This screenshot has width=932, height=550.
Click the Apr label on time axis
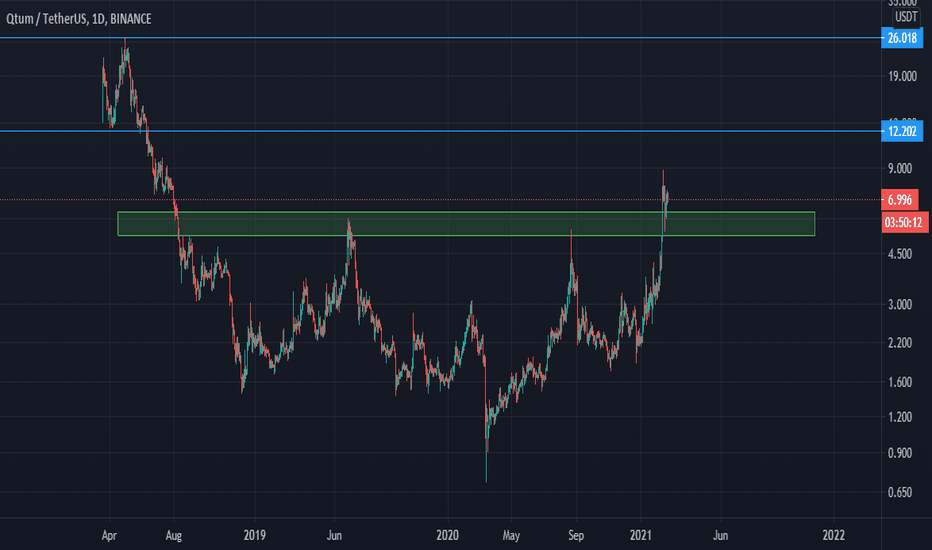tap(109, 536)
